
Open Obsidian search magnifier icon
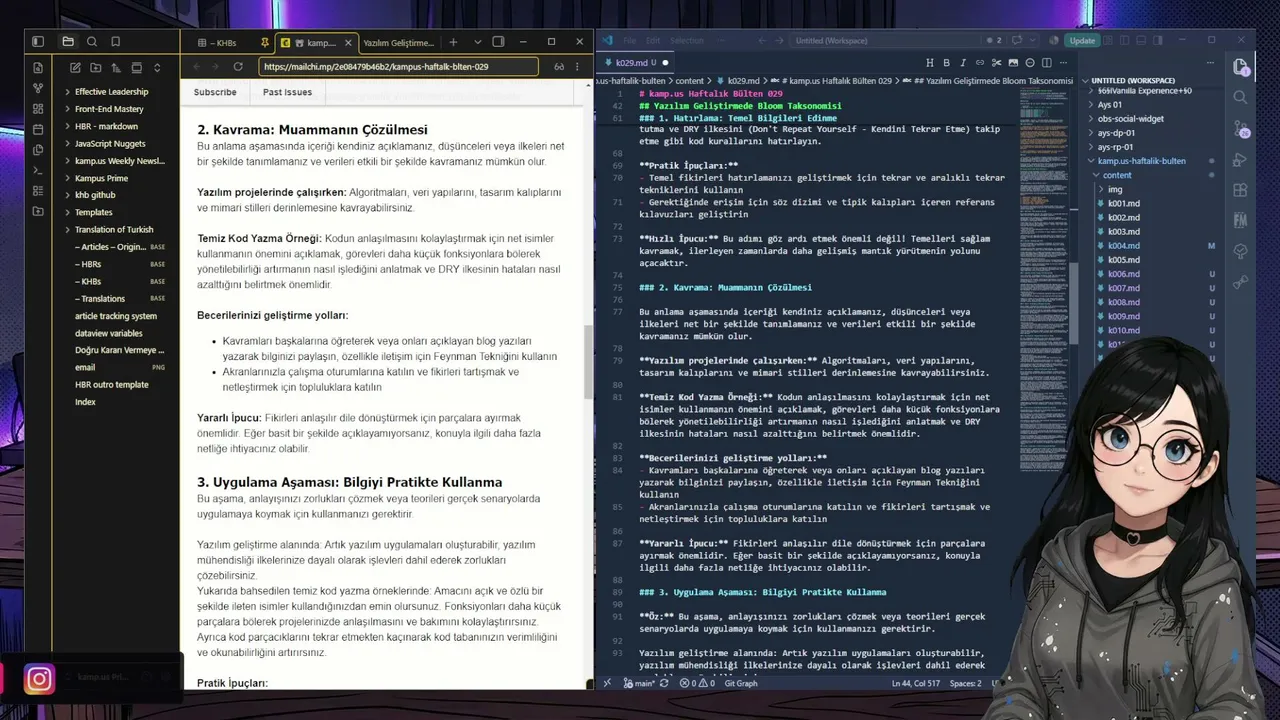click(92, 42)
